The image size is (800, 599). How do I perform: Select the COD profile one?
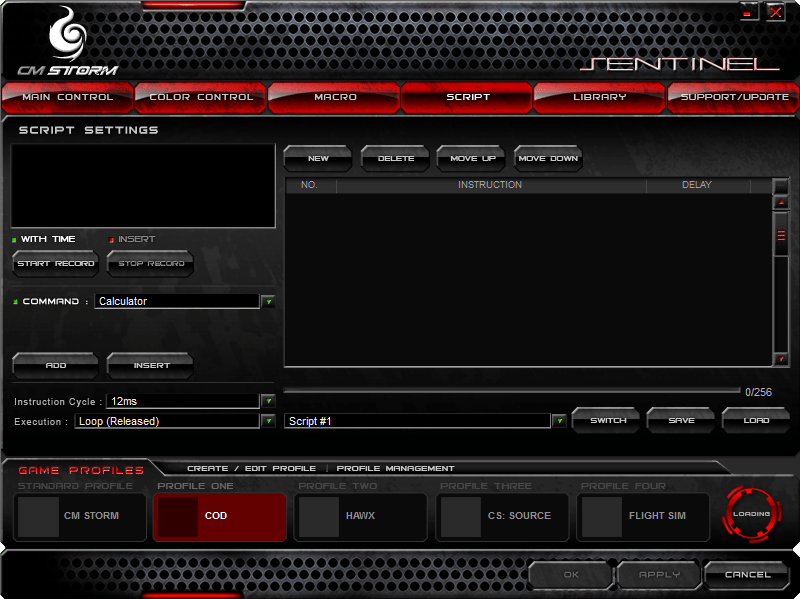coord(220,516)
